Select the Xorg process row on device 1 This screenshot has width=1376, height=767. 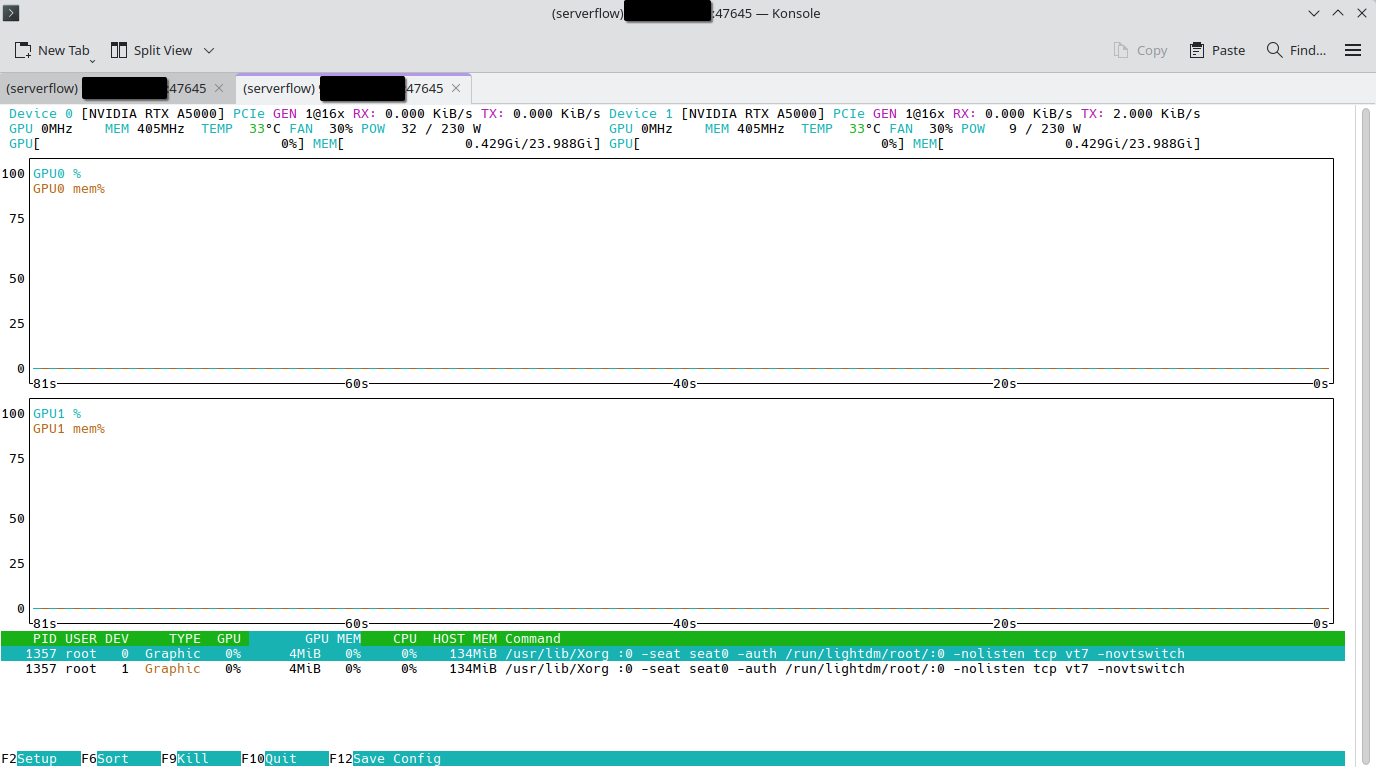tap(673, 669)
